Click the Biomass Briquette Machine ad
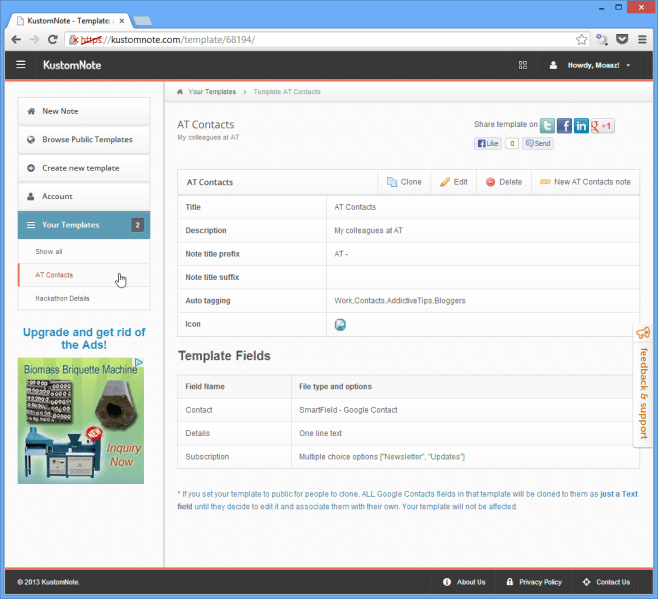 81,421
